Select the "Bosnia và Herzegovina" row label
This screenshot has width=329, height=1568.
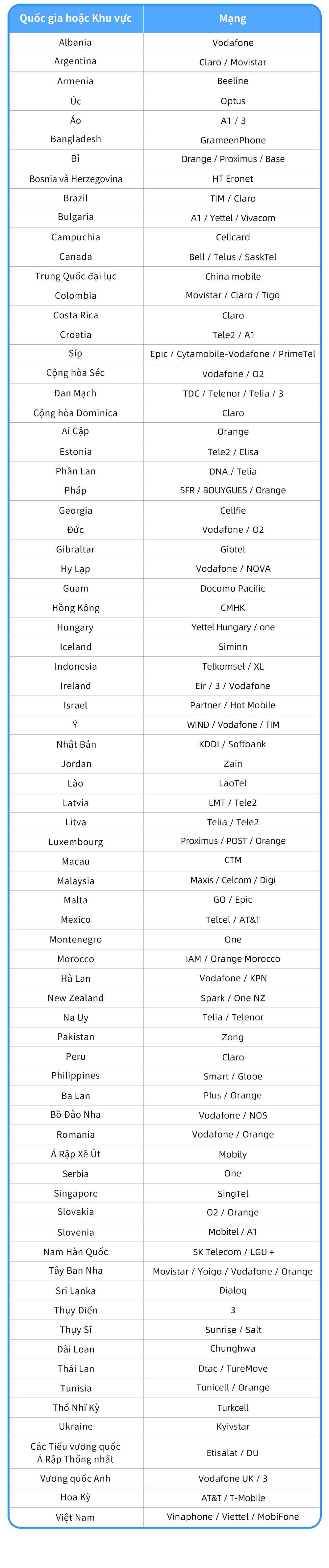pyautogui.click(x=75, y=179)
